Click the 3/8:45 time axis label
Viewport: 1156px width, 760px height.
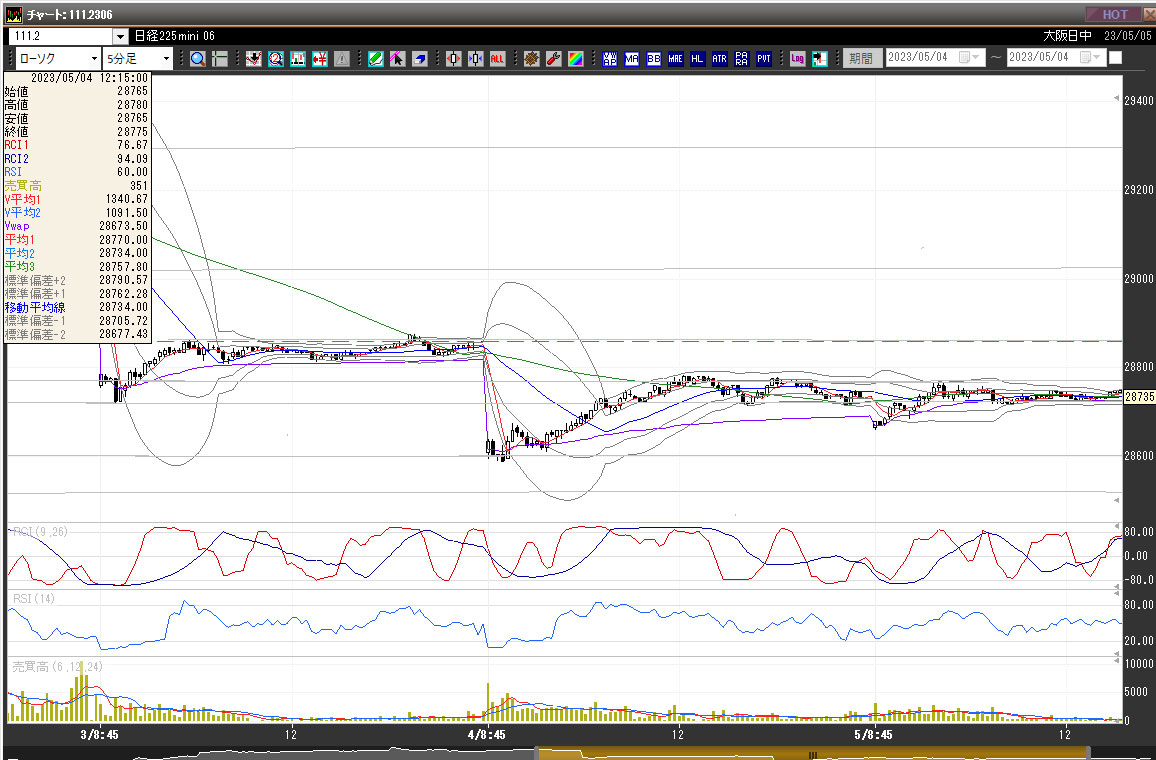100,734
